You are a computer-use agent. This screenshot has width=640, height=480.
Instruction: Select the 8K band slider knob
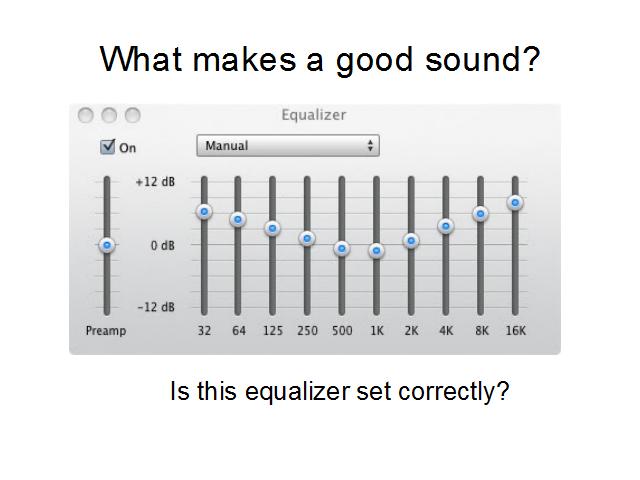[x=480, y=213]
